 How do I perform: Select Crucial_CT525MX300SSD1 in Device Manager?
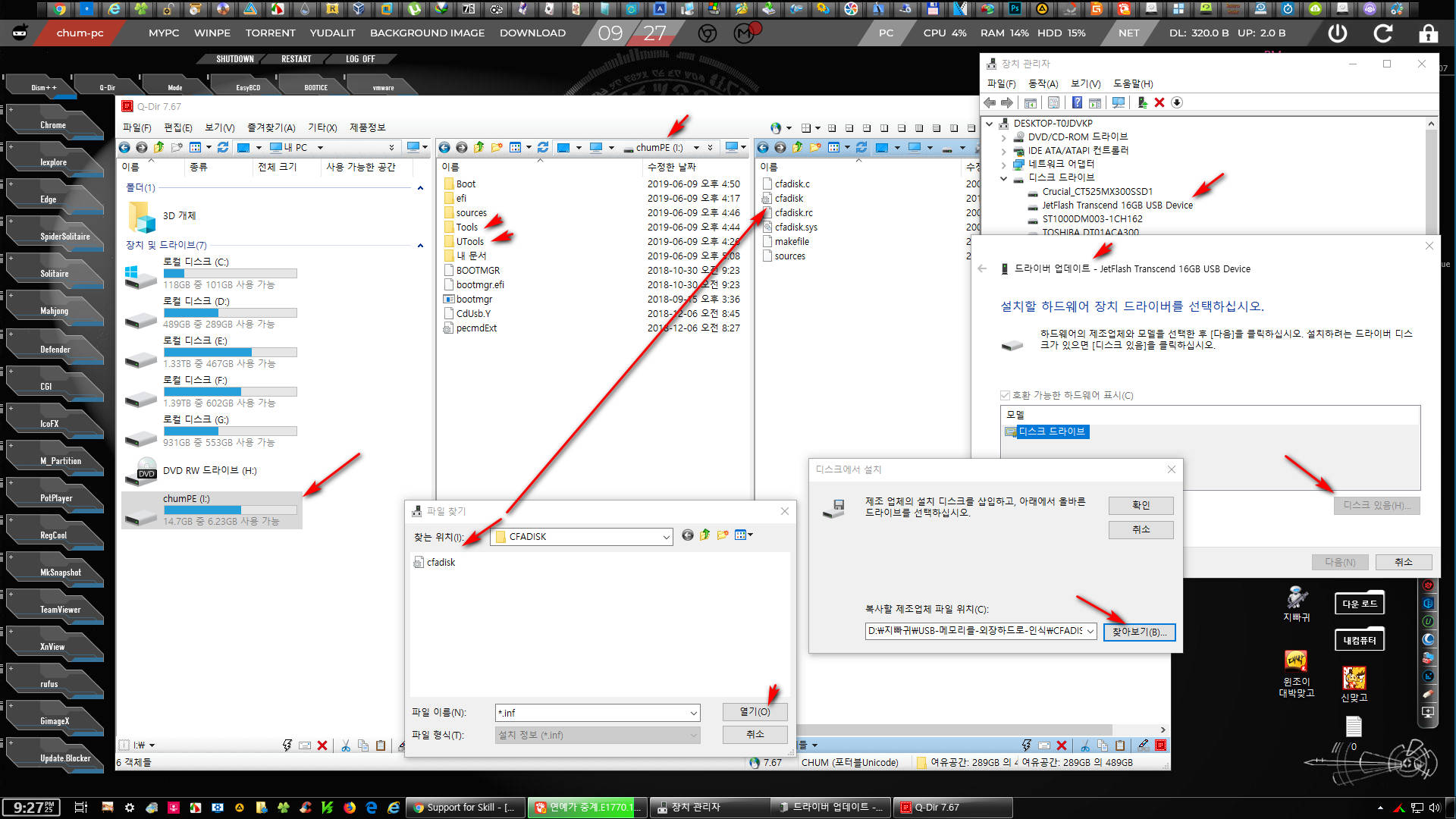[1097, 192]
